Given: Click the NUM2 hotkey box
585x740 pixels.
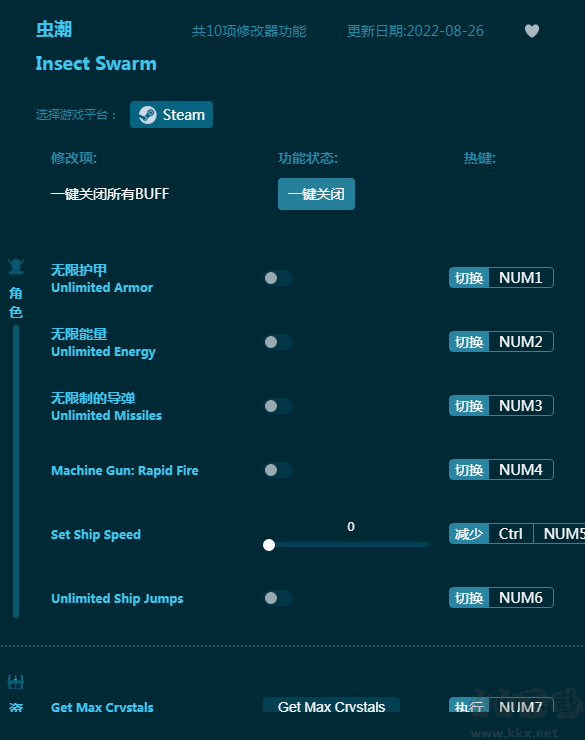Looking at the screenshot, I should (521, 342).
